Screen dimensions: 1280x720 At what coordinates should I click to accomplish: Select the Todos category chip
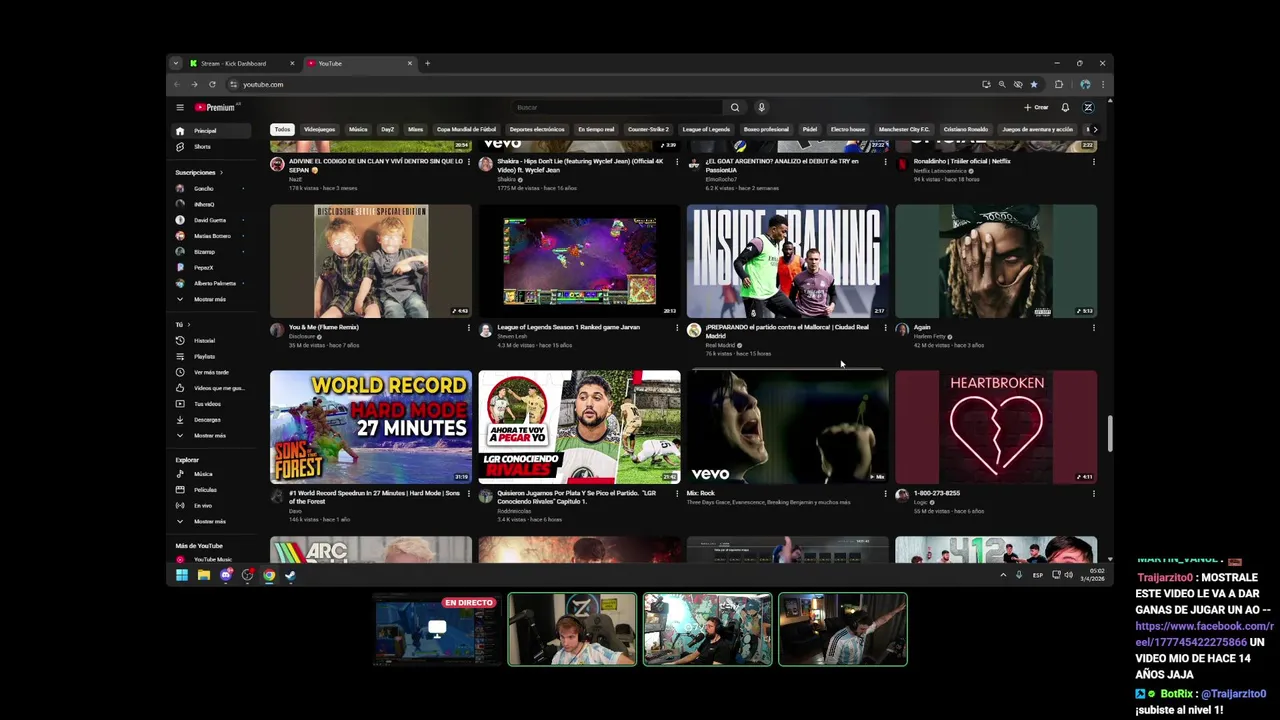(282, 129)
